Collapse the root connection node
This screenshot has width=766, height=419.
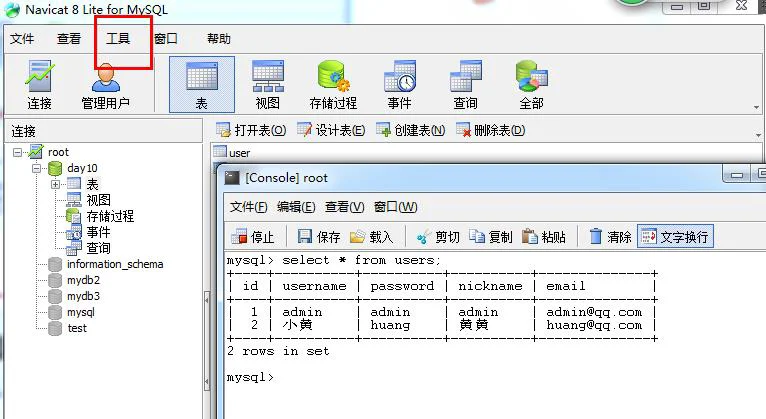pos(18,152)
